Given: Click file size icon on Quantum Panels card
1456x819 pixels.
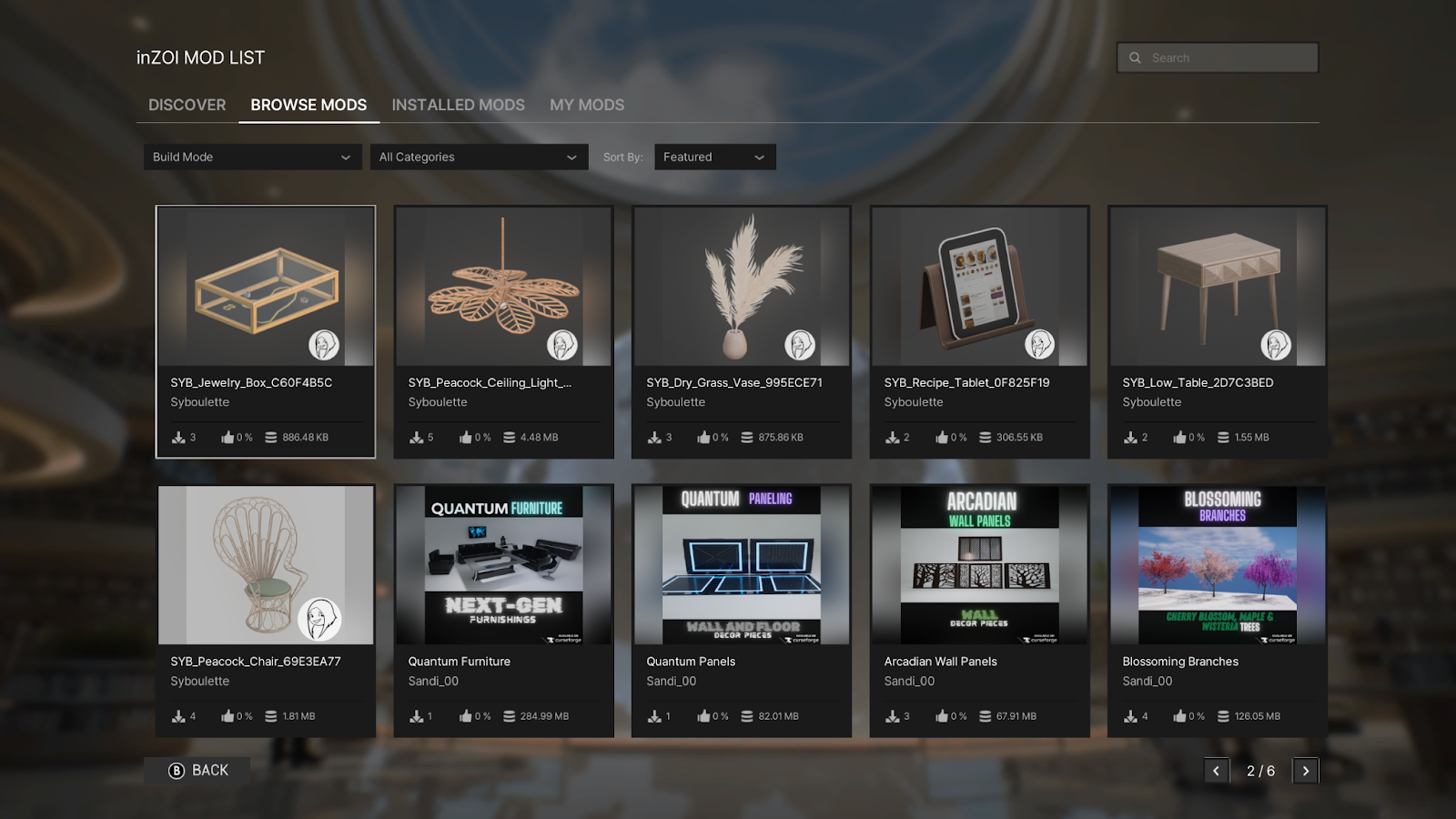Looking at the screenshot, I should point(747,717).
